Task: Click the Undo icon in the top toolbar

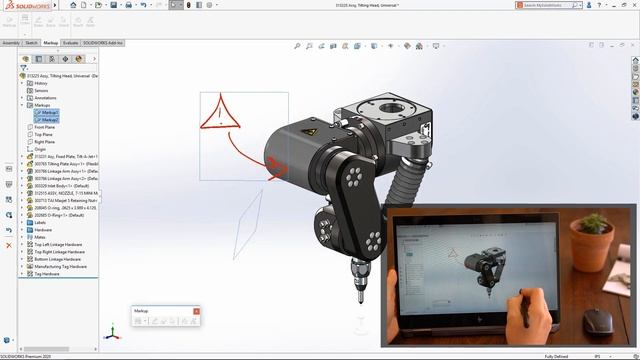Action: tap(143, 5)
